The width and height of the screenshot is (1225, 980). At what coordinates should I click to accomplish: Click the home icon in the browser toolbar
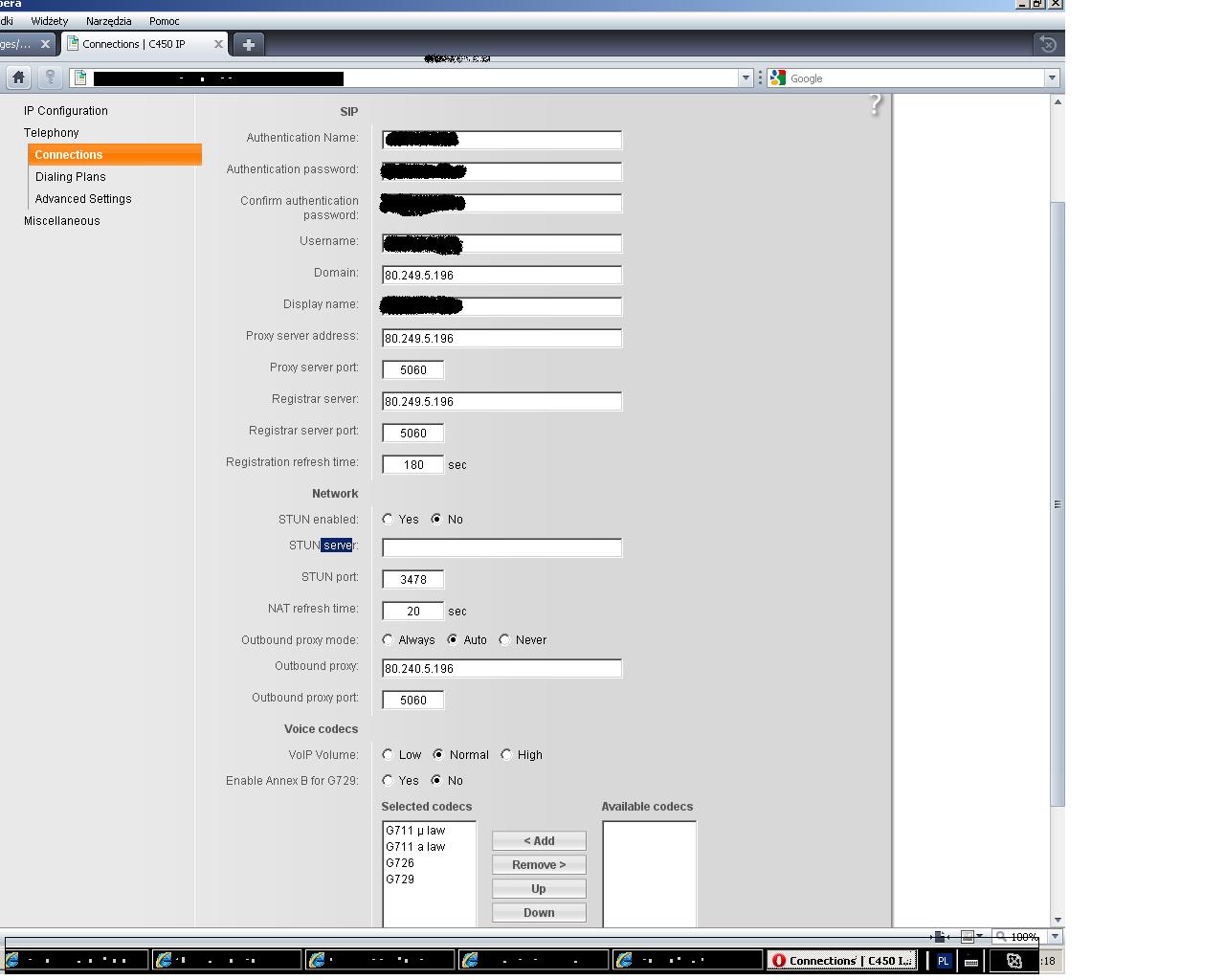17,78
